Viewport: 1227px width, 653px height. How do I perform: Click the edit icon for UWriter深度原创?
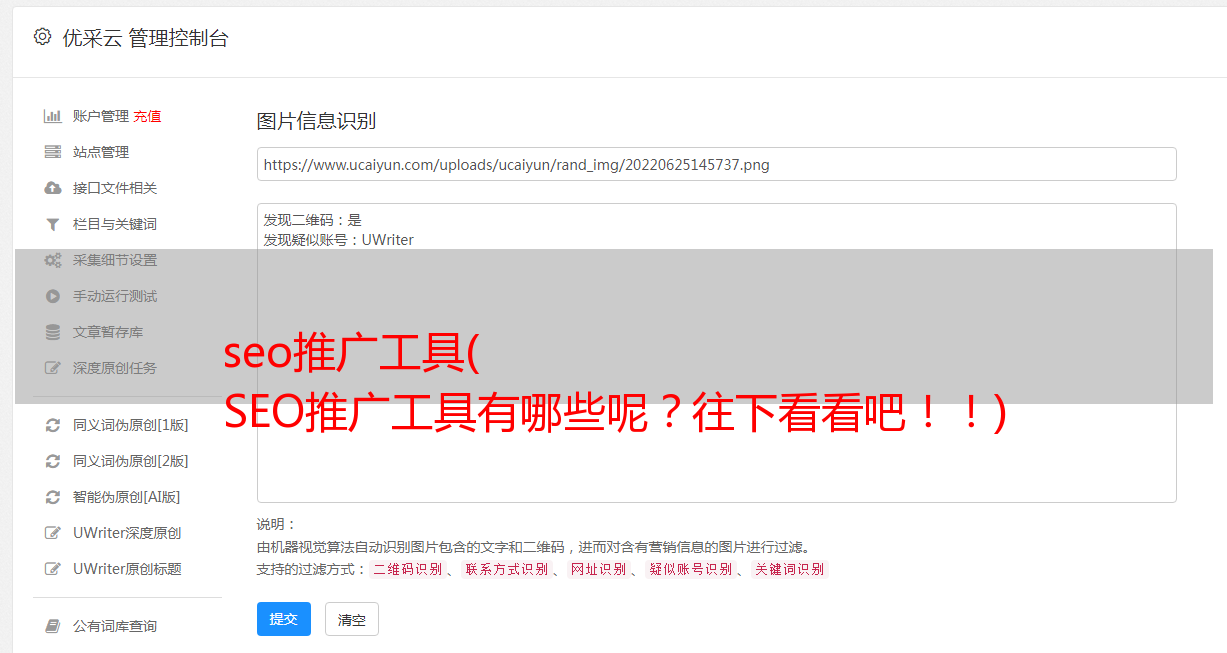pyautogui.click(x=53, y=533)
